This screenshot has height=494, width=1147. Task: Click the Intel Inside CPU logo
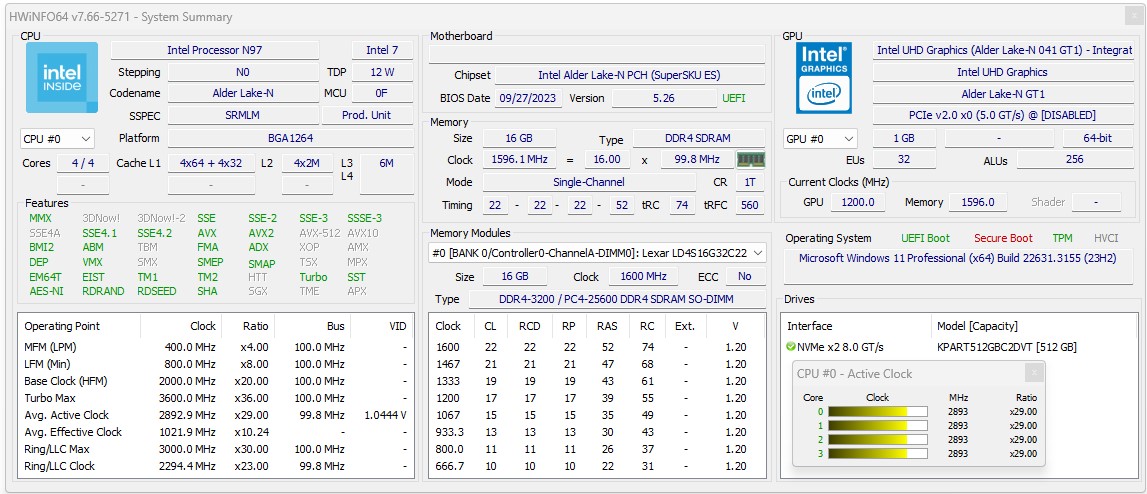coord(62,78)
